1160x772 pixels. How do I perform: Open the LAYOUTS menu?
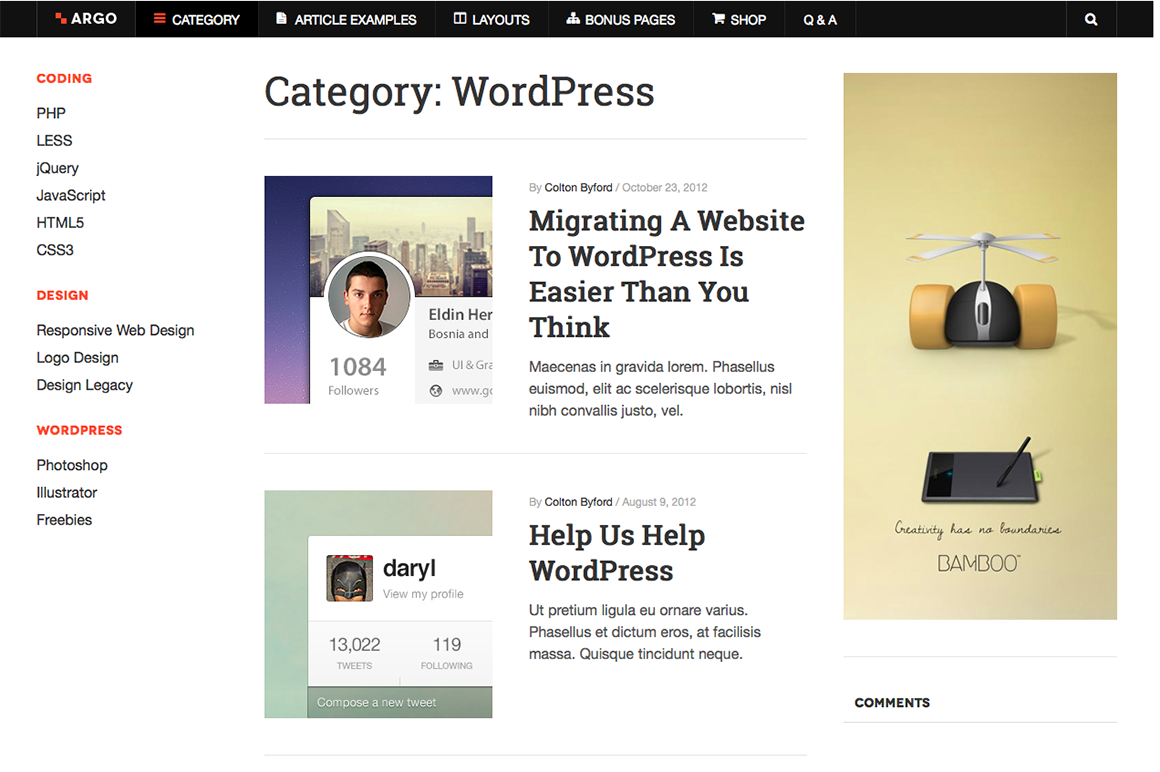491,19
